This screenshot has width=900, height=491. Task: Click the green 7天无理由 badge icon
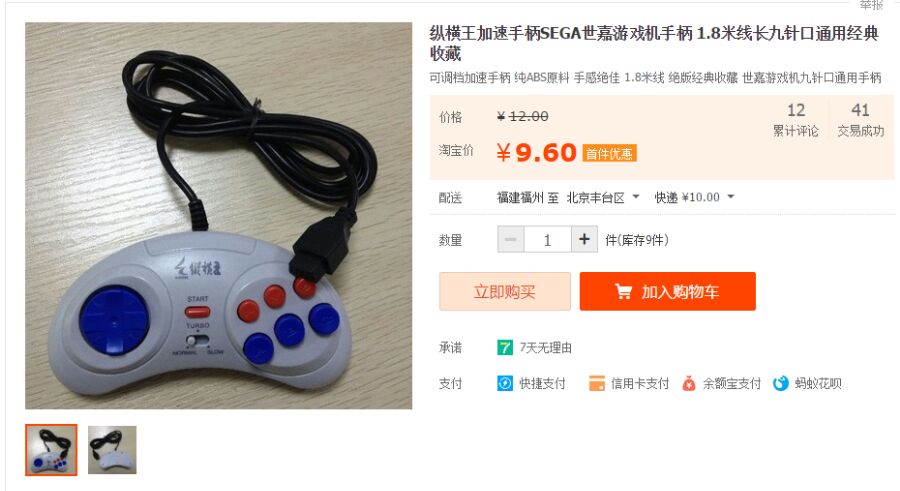tap(505, 347)
